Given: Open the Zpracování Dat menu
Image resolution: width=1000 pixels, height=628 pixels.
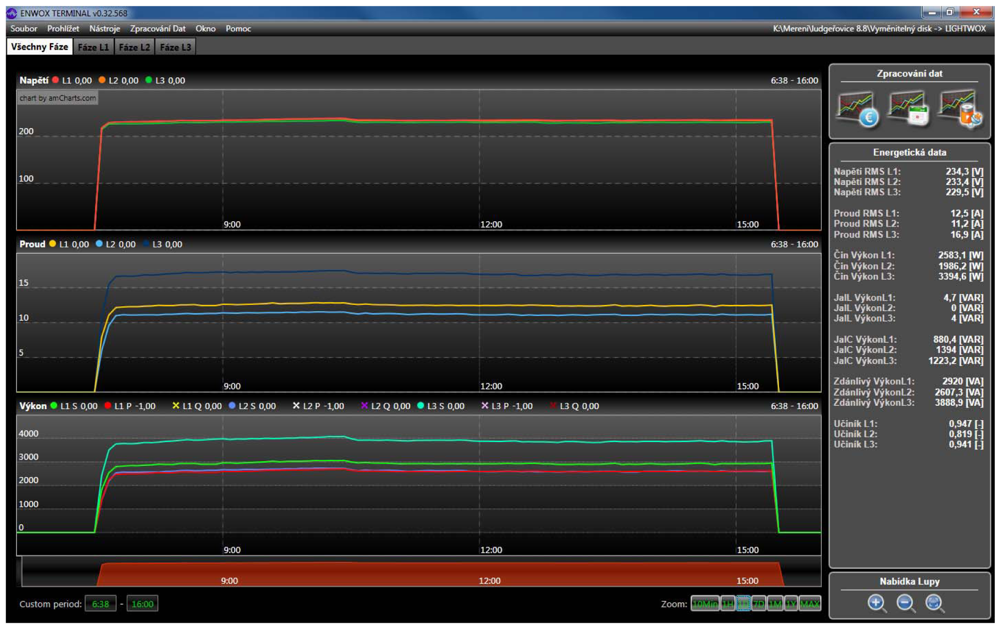Looking at the screenshot, I should pyautogui.click(x=158, y=29).
